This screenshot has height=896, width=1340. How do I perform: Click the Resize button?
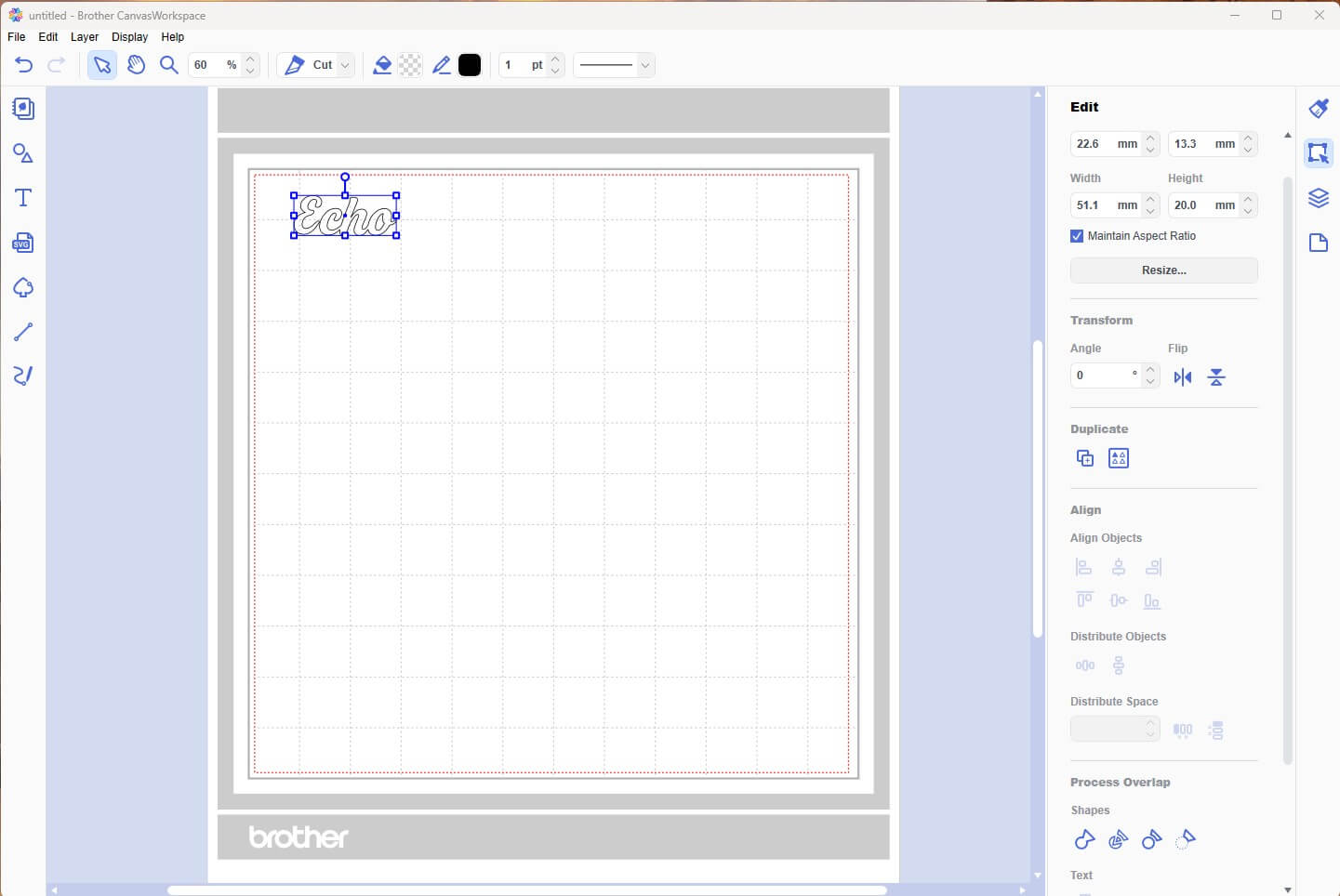coord(1163,270)
